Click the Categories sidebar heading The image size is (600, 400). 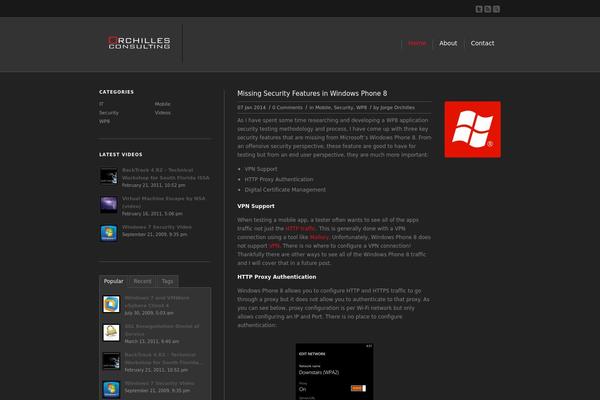pyautogui.click(x=116, y=92)
